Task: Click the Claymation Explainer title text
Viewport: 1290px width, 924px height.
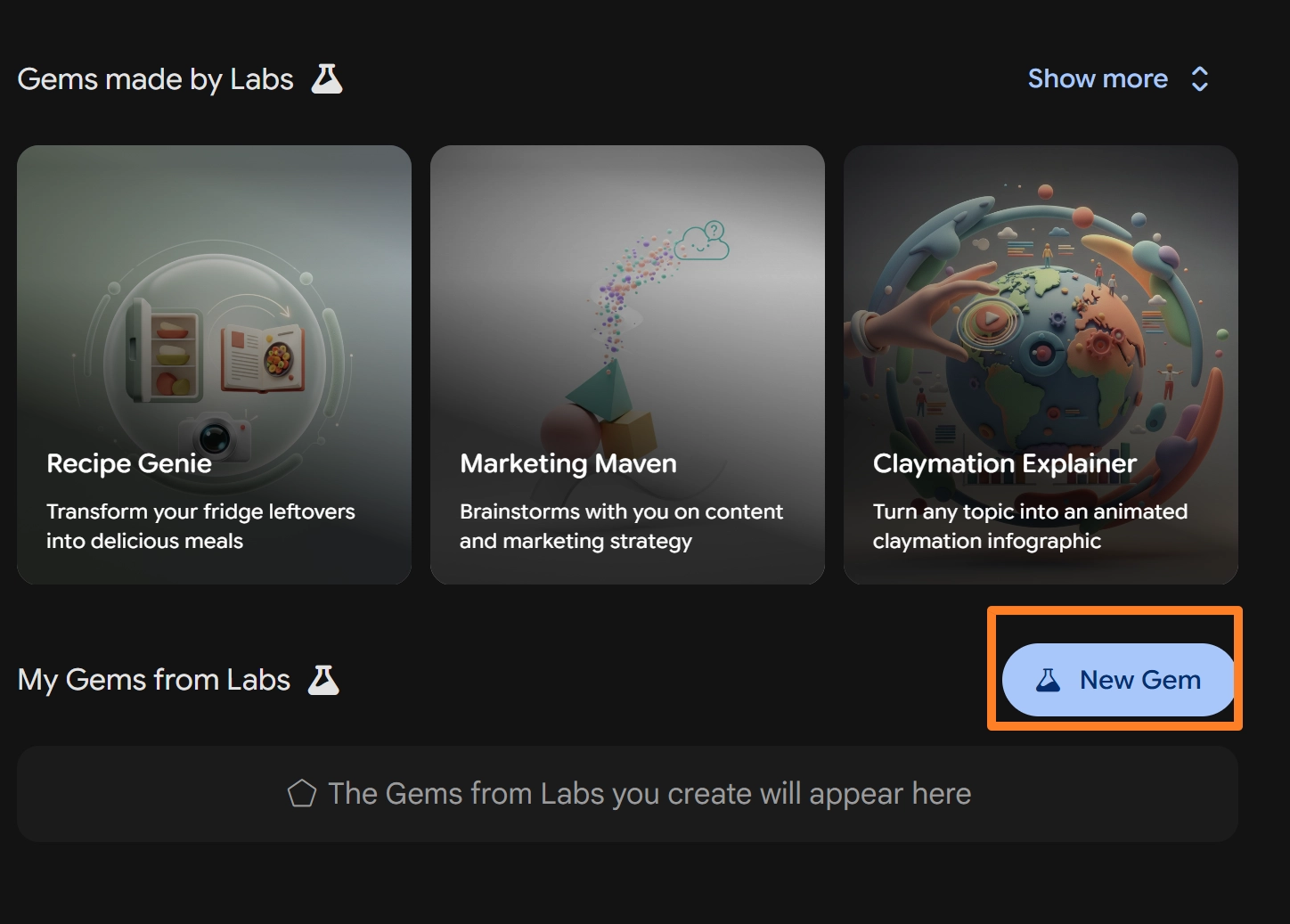Action: tap(1005, 463)
